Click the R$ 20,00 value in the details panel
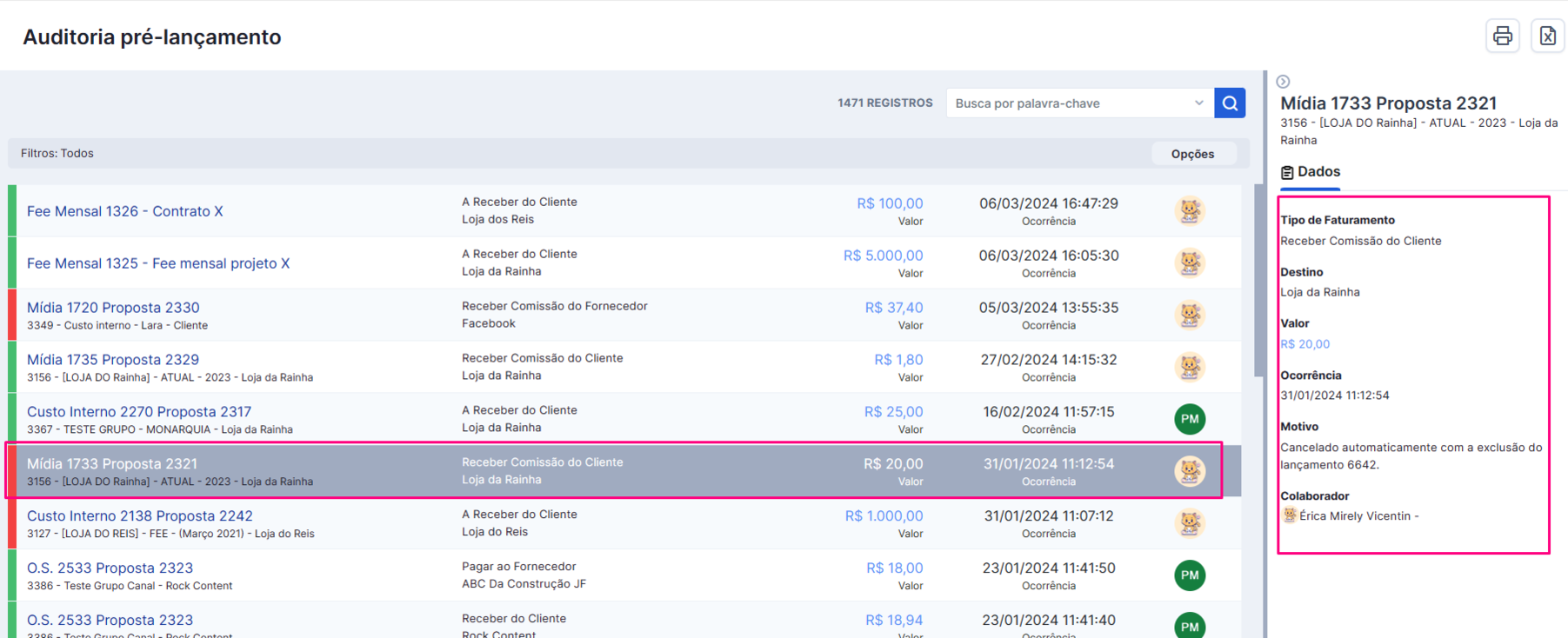 pos(1304,344)
